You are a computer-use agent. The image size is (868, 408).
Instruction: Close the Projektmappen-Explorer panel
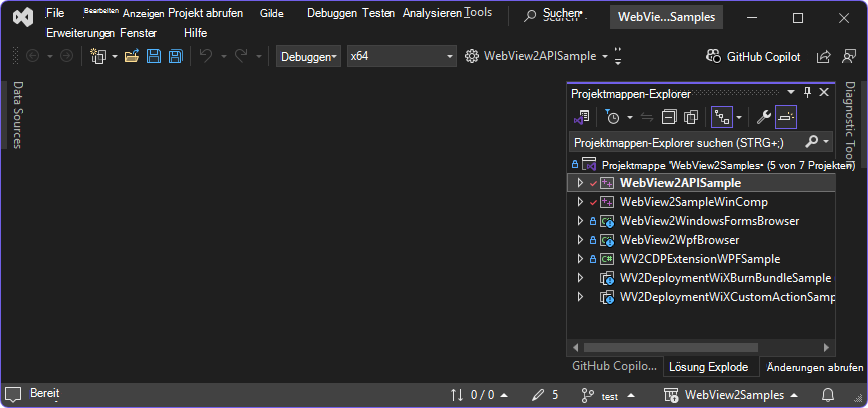(824, 92)
